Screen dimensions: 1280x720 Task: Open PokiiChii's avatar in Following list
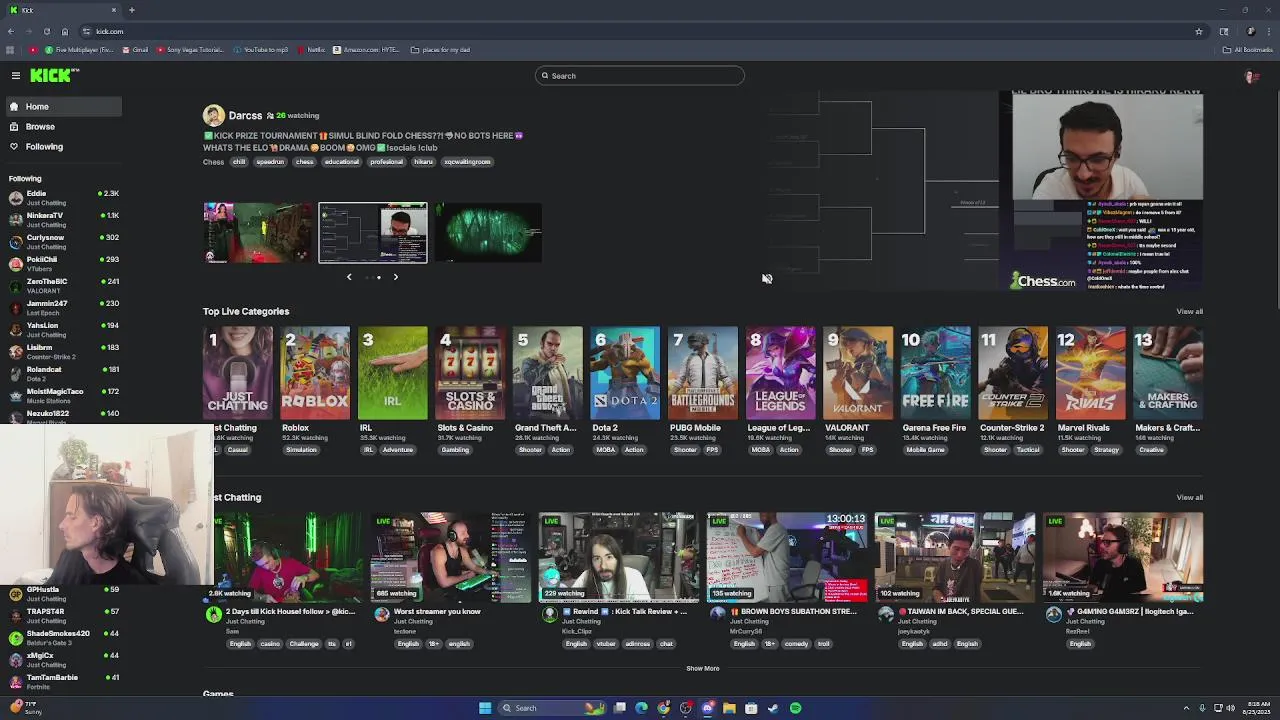tap(15, 263)
